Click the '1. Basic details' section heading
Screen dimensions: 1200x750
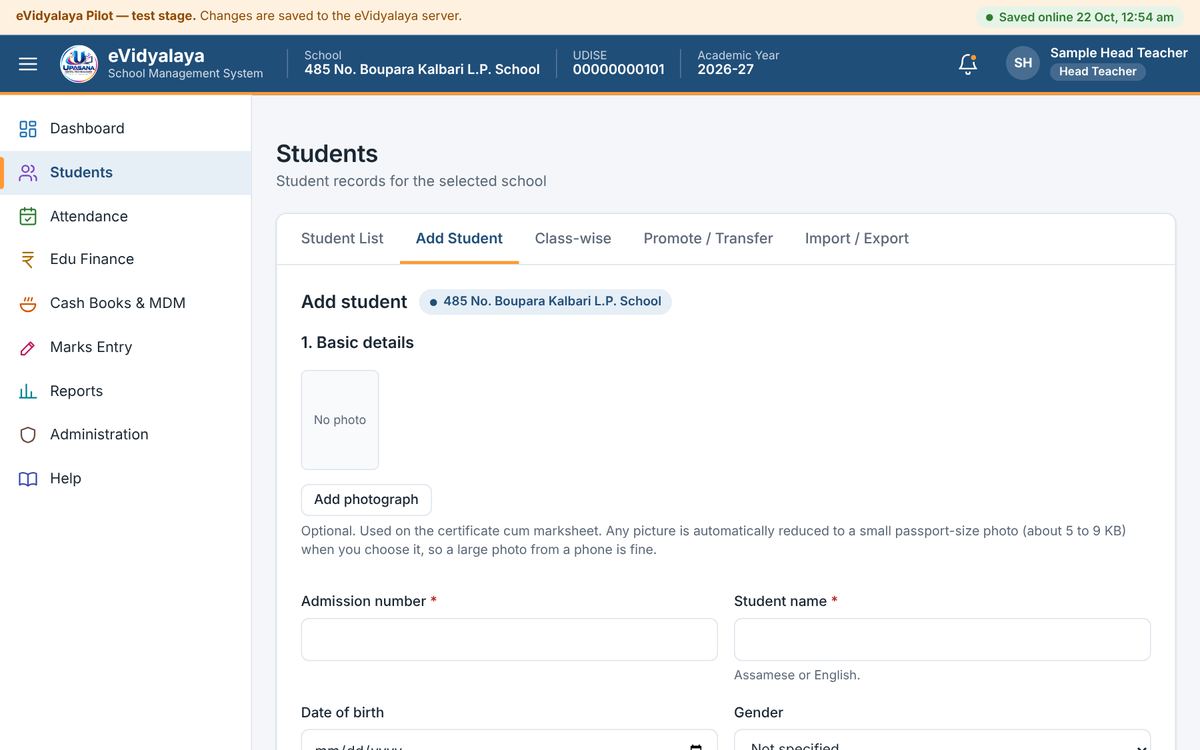pos(357,342)
